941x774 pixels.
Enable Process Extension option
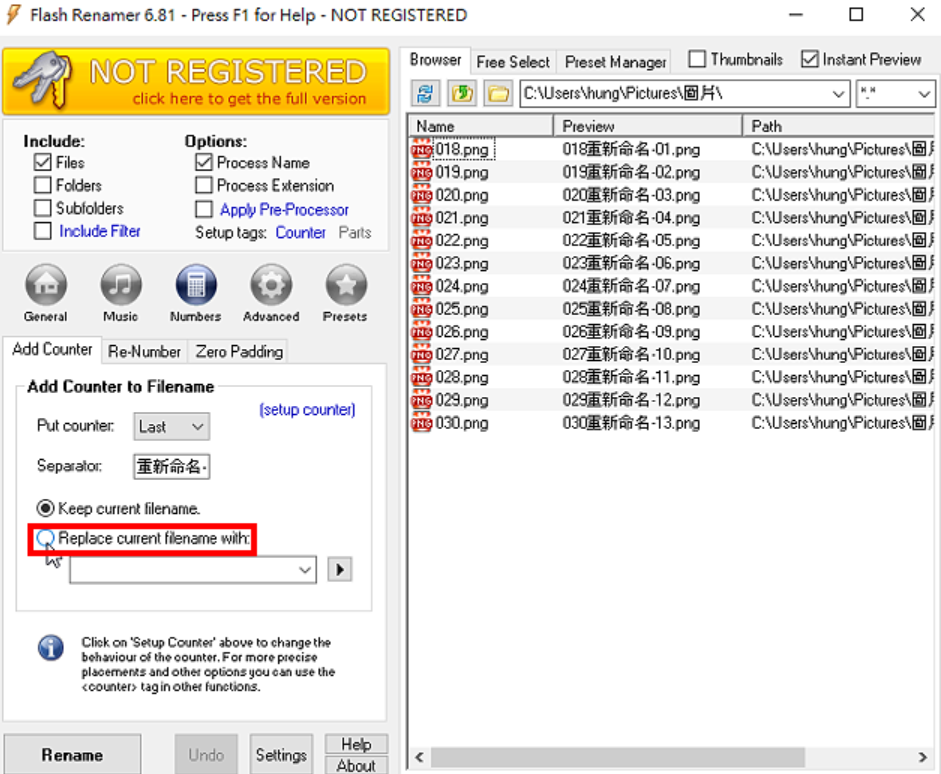click(x=204, y=185)
